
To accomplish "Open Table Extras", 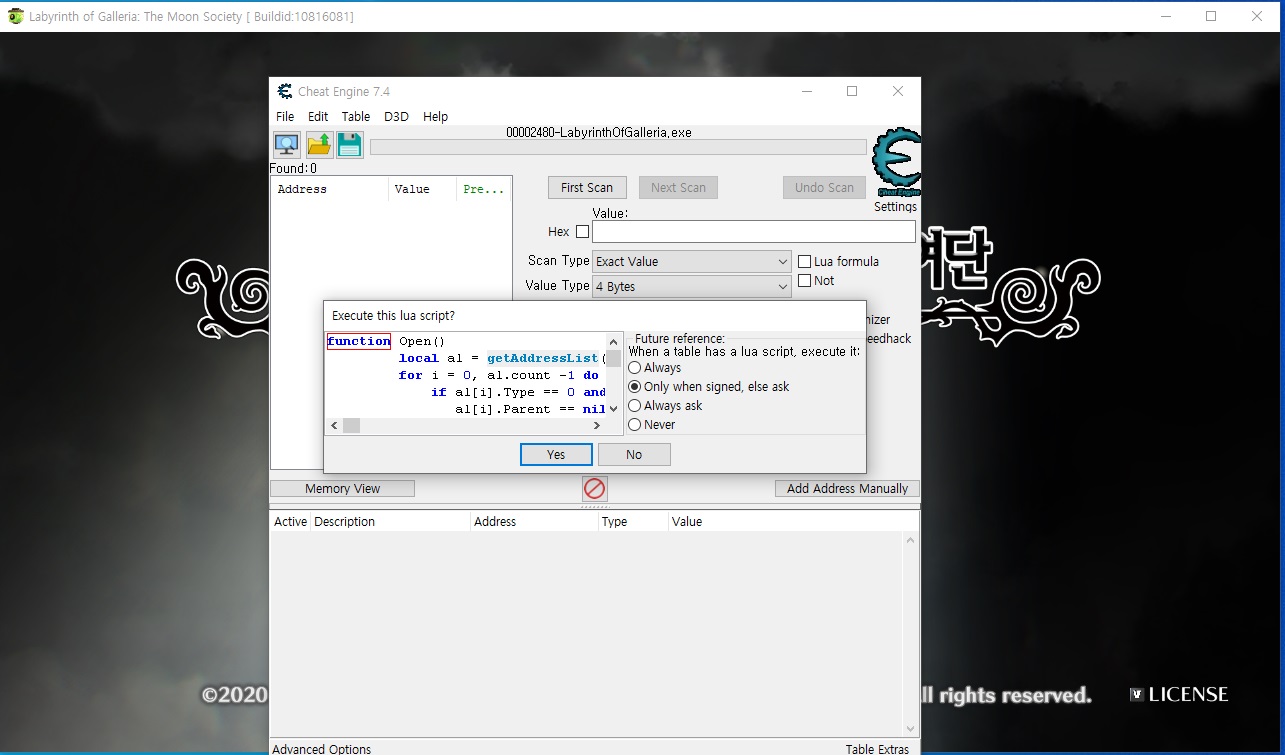I will click(x=877, y=748).
